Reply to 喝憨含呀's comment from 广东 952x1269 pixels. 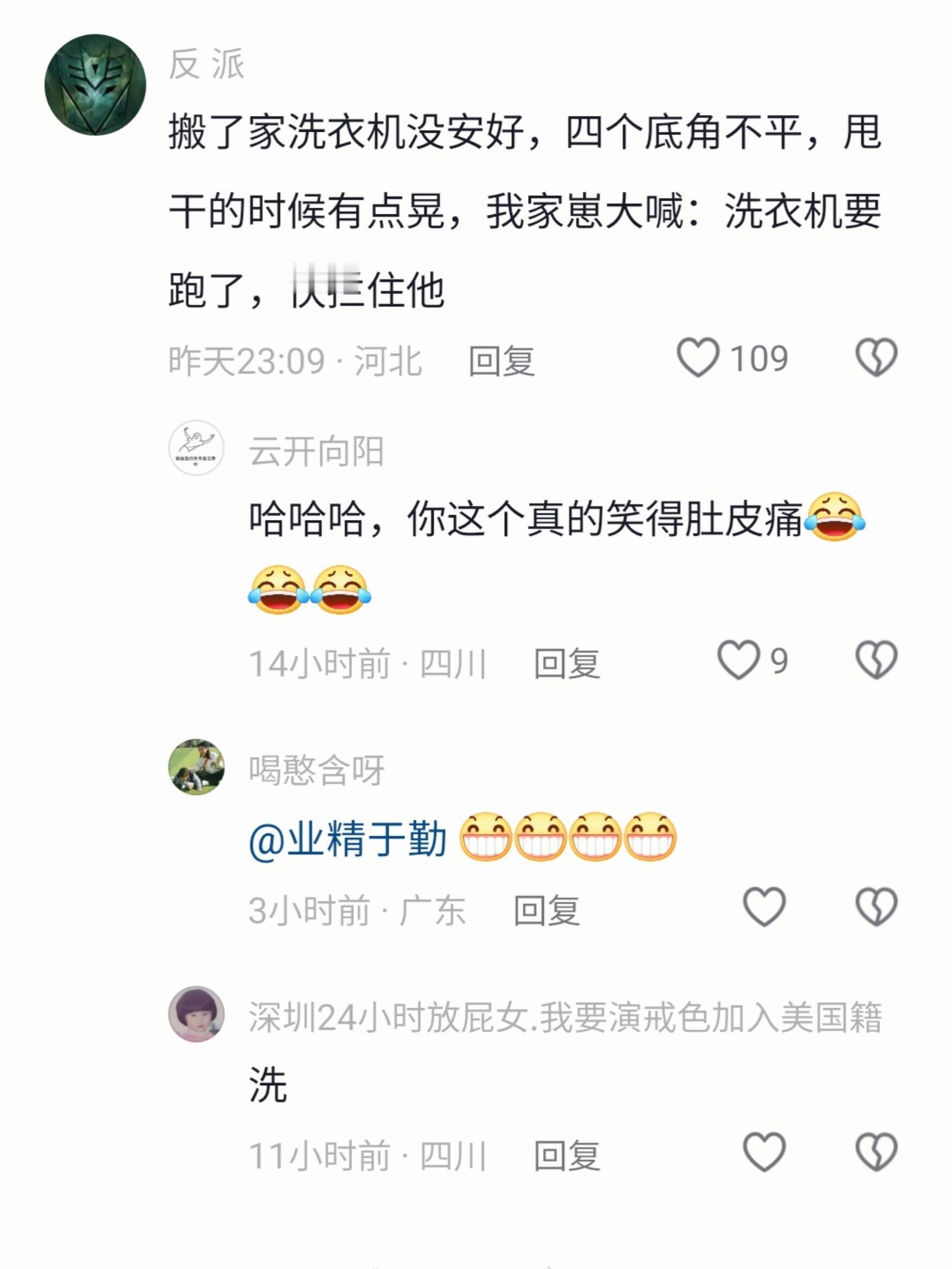tap(546, 911)
